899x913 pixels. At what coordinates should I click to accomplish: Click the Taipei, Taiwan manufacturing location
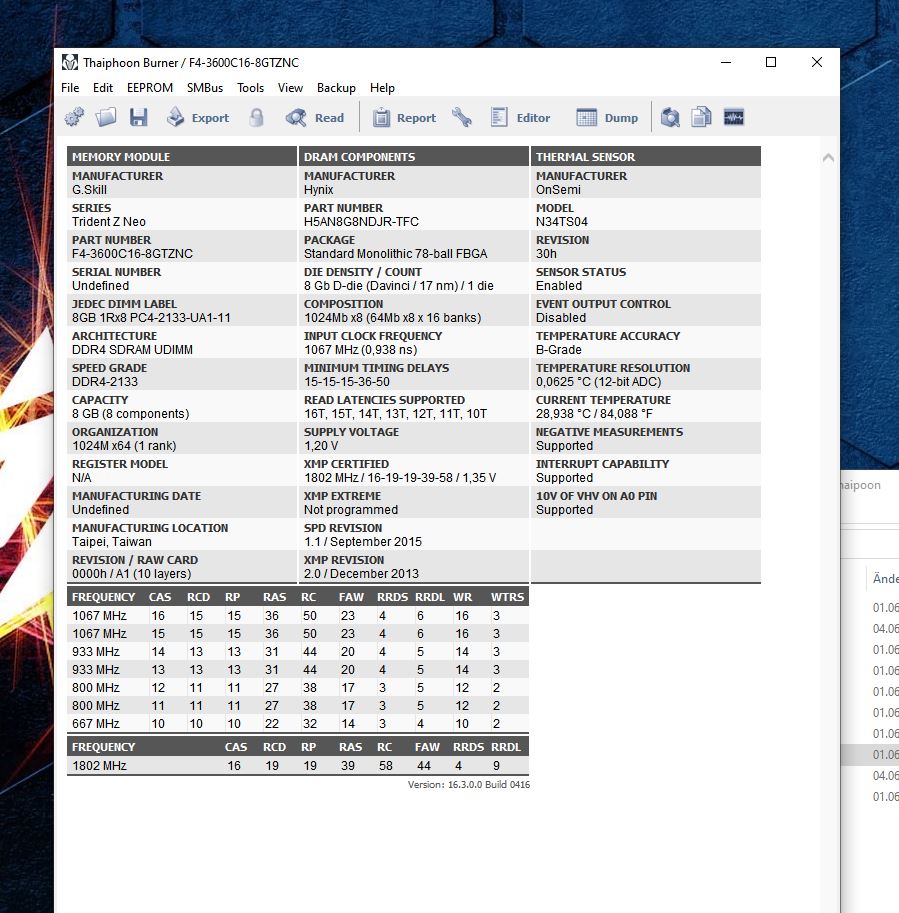(x=112, y=542)
